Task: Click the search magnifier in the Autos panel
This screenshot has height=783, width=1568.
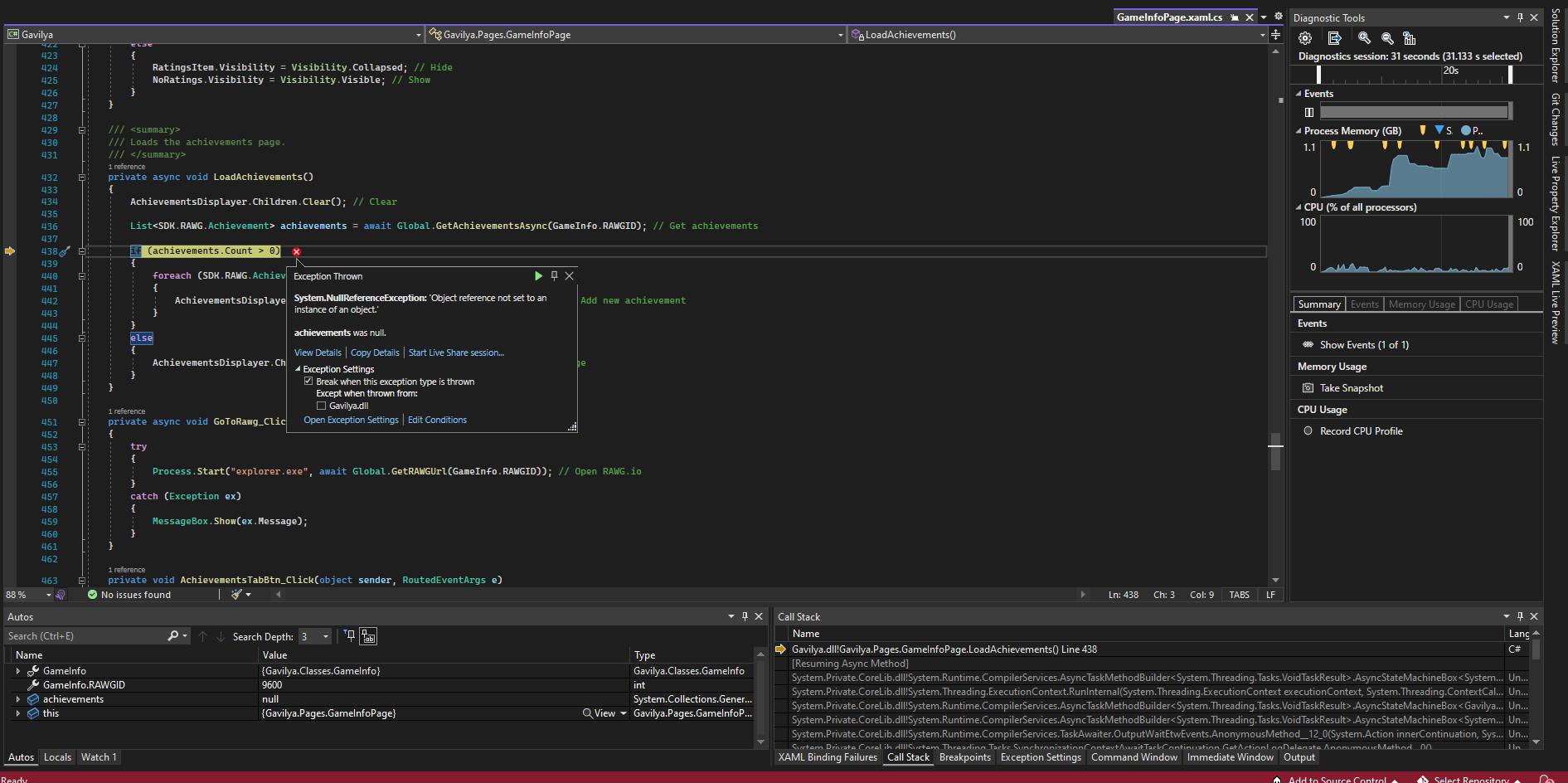Action: tap(172, 636)
